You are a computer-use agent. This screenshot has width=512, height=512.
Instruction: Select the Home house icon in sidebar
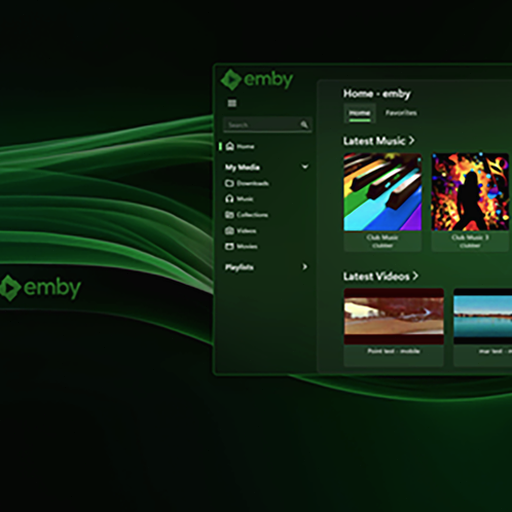click(230, 146)
